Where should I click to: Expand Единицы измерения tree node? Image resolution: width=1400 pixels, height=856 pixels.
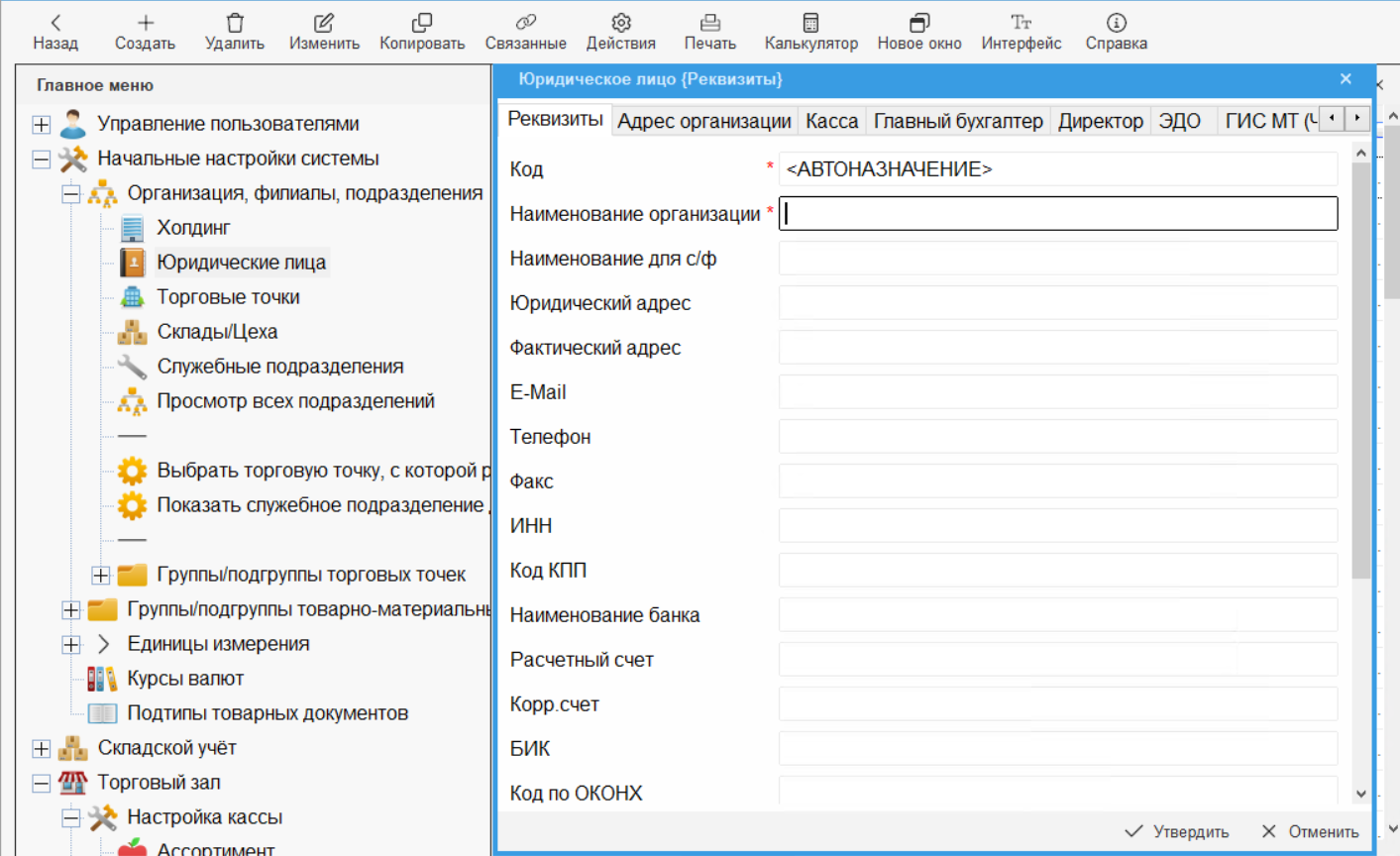(71, 645)
